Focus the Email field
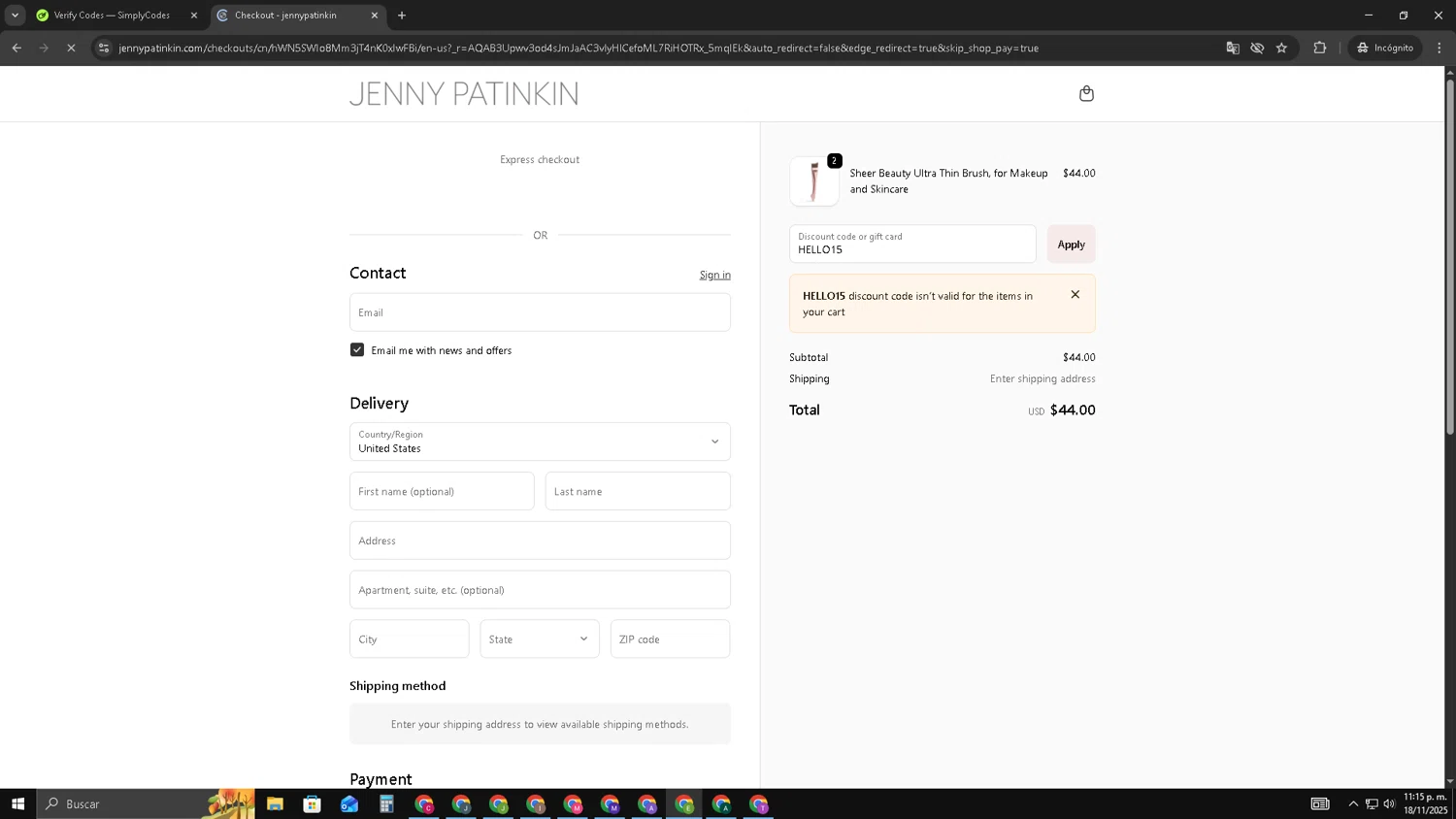 (x=540, y=312)
